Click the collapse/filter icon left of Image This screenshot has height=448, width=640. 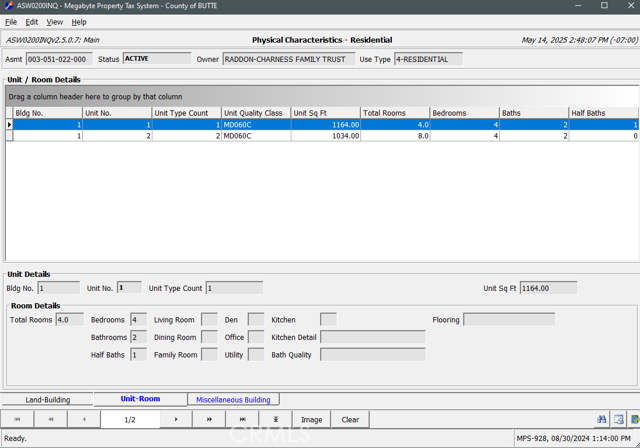[x=276, y=419]
